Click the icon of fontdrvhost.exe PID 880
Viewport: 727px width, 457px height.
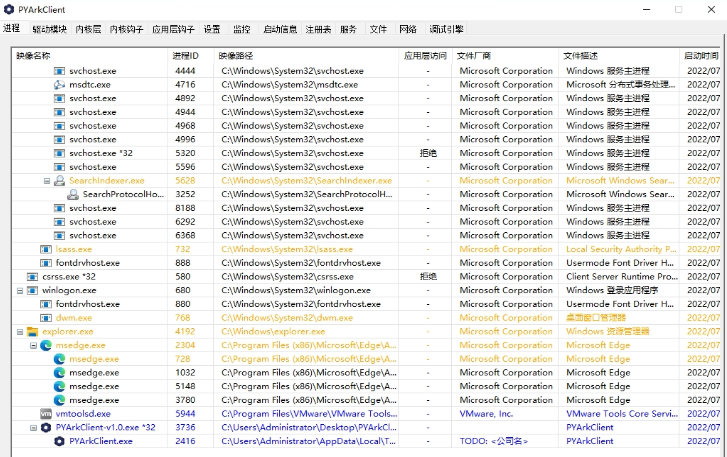pyautogui.click(x=46, y=304)
